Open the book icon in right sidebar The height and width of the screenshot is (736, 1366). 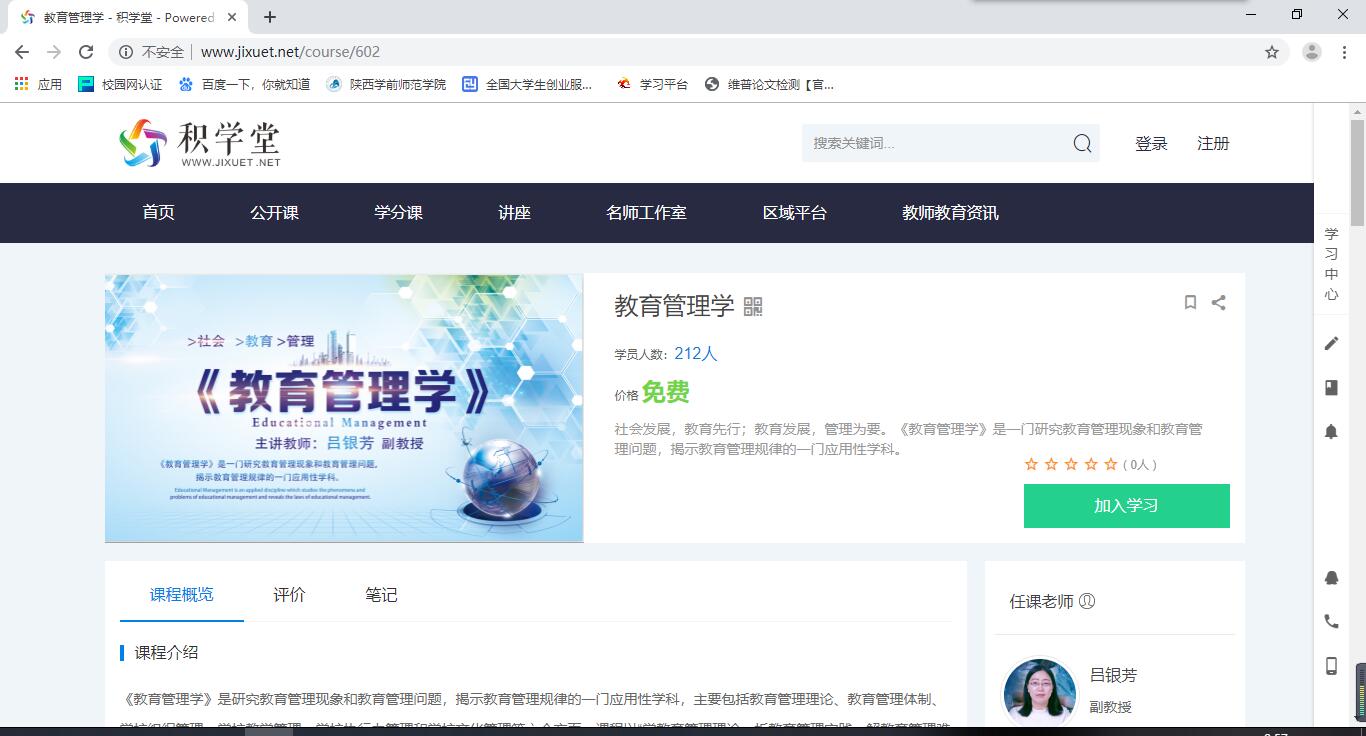pos(1331,388)
